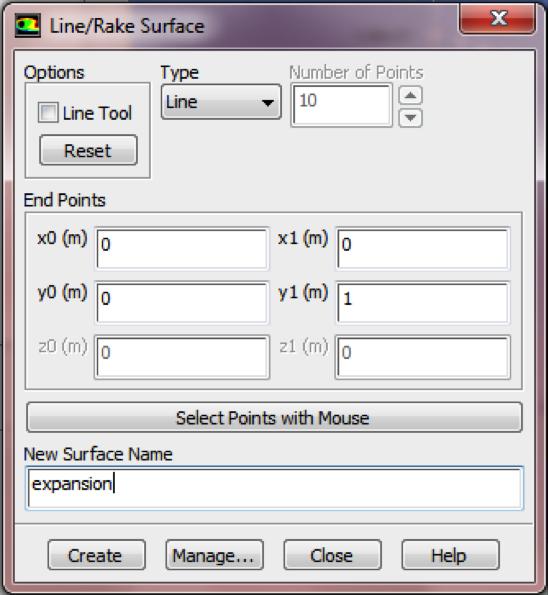
Task: Click the y1 (m) input field
Action: (423, 303)
